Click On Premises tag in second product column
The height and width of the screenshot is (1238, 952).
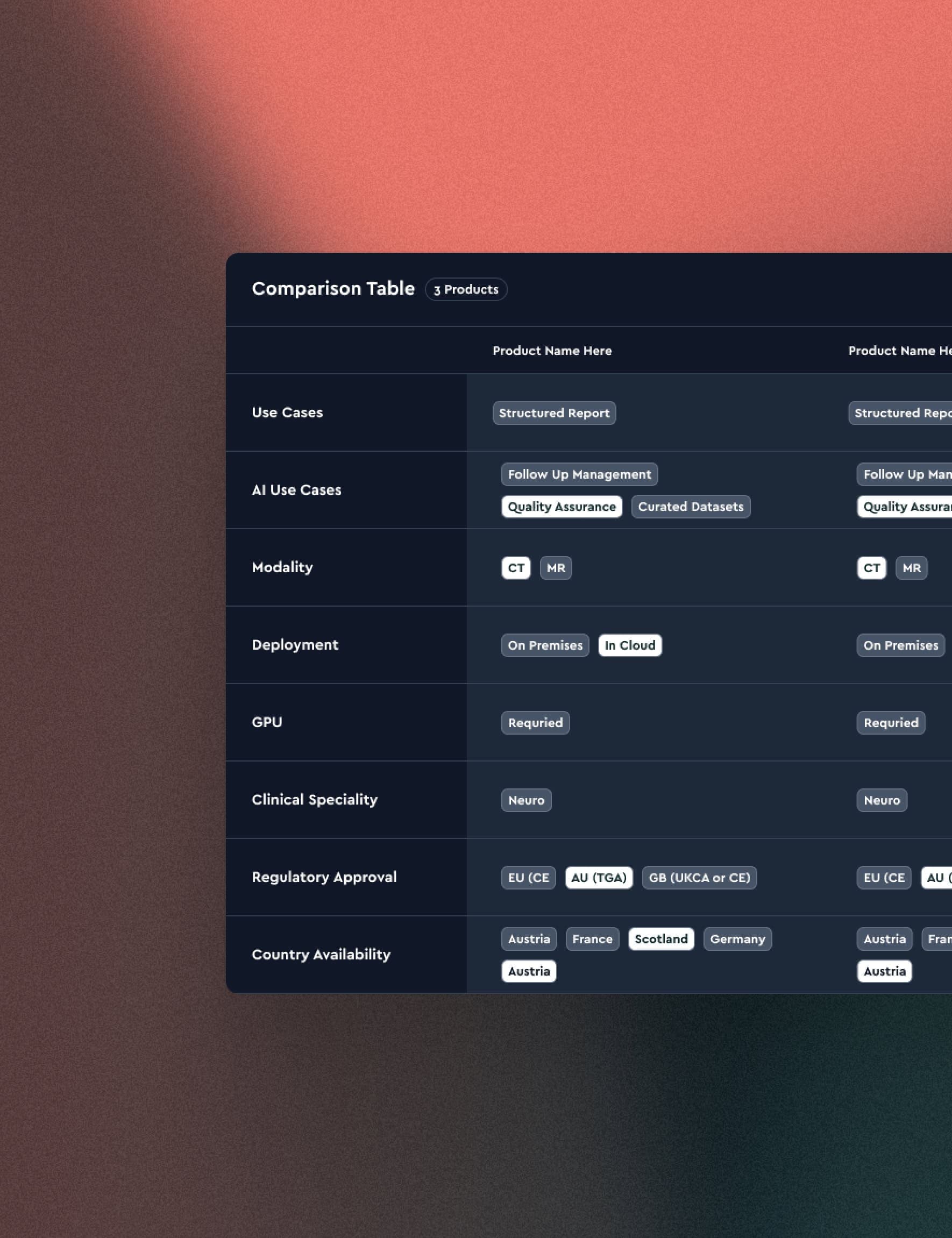[x=900, y=645]
